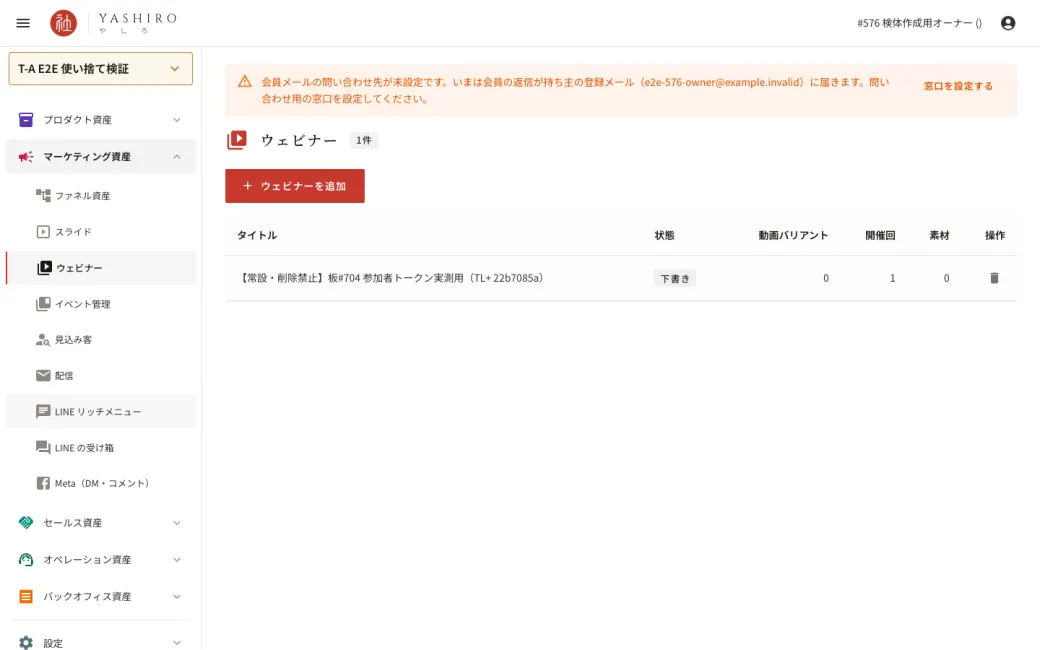The height and width of the screenshot is (650, 1040).
Task: Open the hamburger menu icon
Action: [23, 23]
